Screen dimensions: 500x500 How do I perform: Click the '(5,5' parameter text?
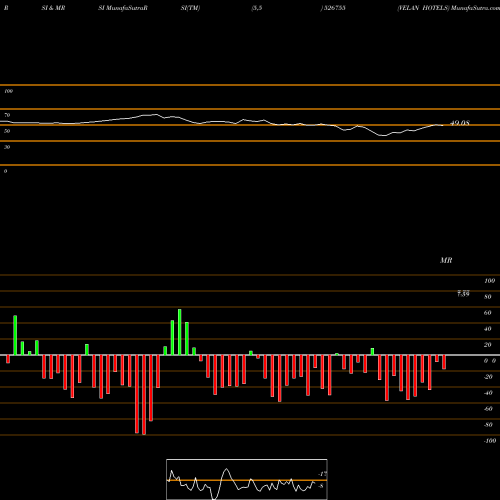pyautogui.click(x=257, y=8)
